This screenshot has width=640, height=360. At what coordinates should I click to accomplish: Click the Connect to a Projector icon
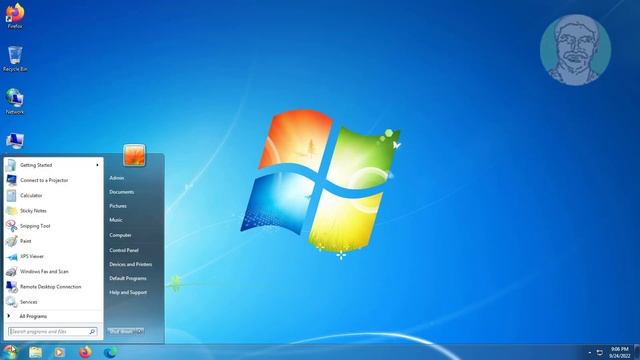(x=11, y=180)
